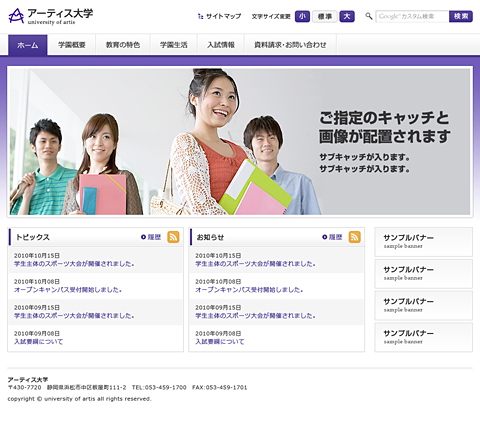Viewport: 480px width, 423px height.
Task: Click the アーティス大学 logo icon
Action: click(16, 16)
